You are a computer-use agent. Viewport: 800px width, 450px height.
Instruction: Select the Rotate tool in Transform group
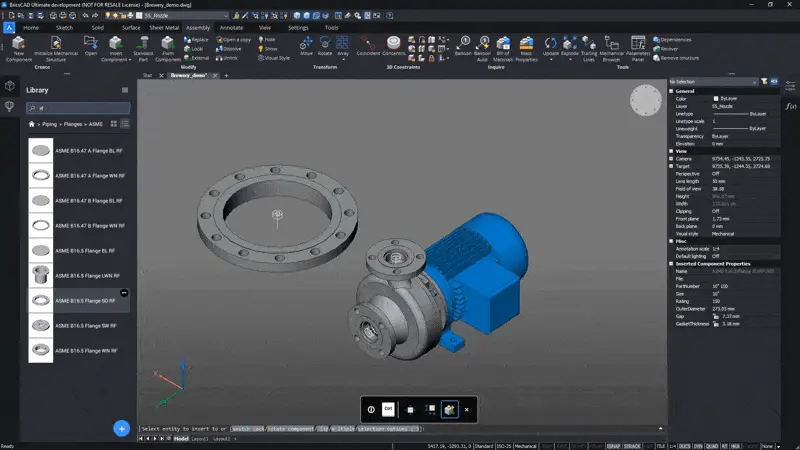tap(324, 44)
